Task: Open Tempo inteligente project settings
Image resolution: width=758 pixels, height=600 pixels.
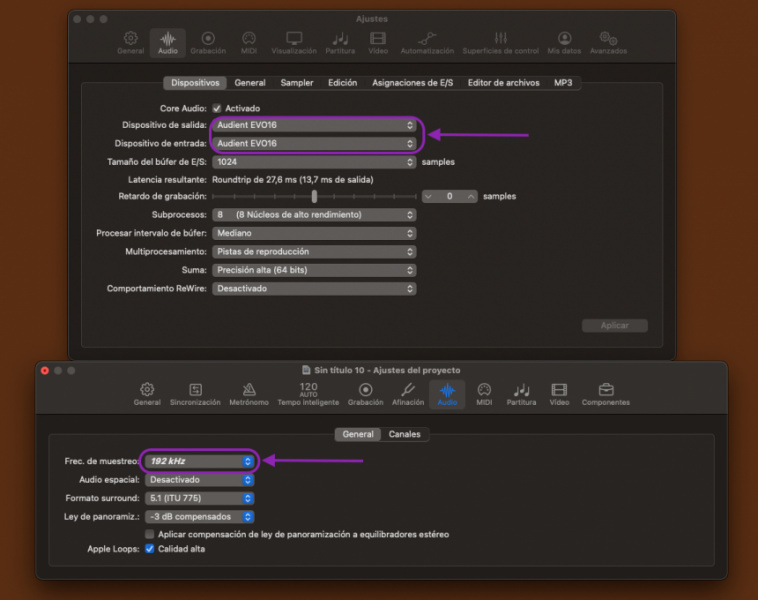Action: click(x=308, y=394)
